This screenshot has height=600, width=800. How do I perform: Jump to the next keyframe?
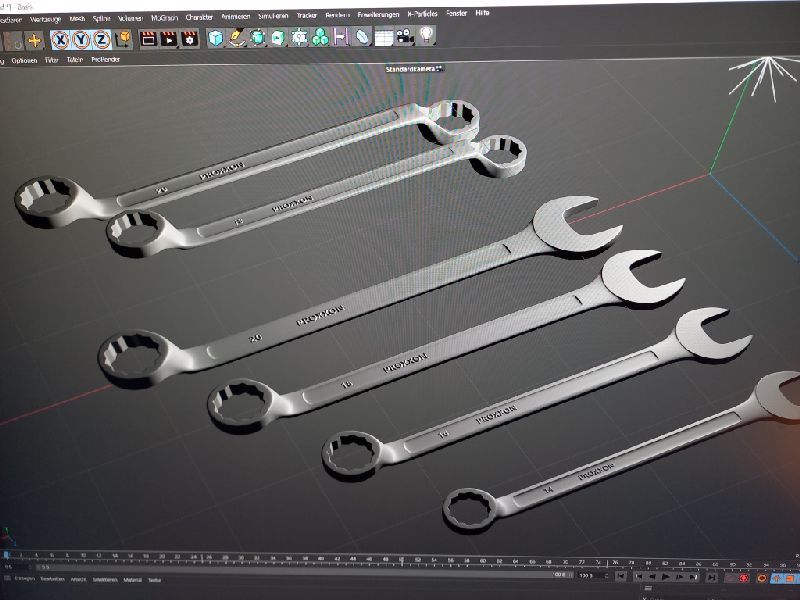(x=693, y=577)
